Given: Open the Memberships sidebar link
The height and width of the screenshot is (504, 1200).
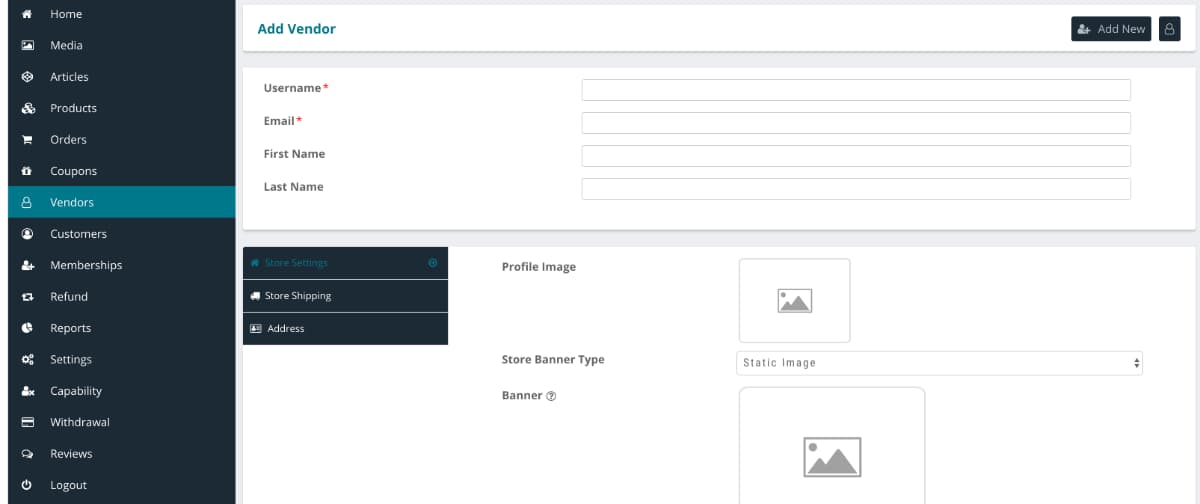Looking at the screenshot, I should [86, 265].
